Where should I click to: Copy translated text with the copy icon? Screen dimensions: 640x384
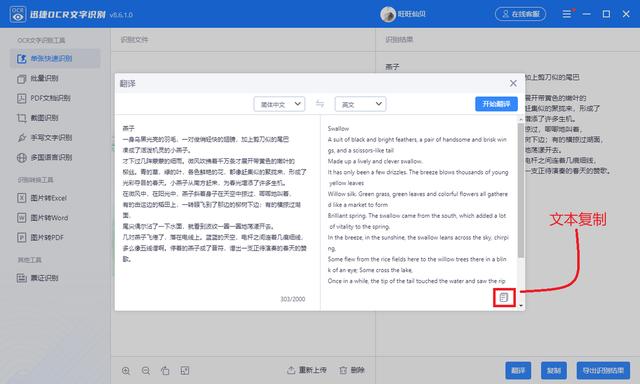(x=504, y=297)
